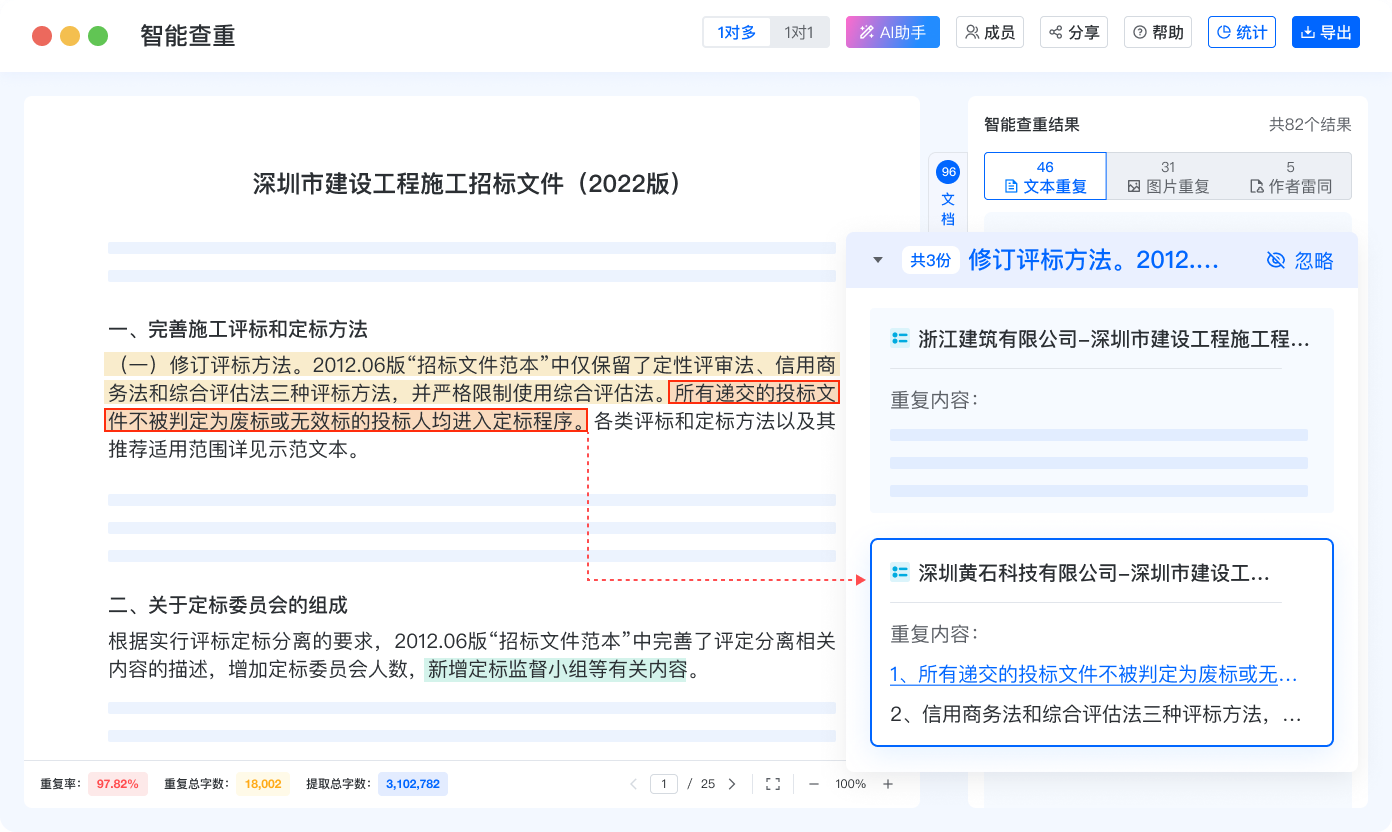Click item 2、信用商务法和综合评估法三种评标方法
The height and width of the screenshot is (832, 1392).
click(x=1096, y=715)
